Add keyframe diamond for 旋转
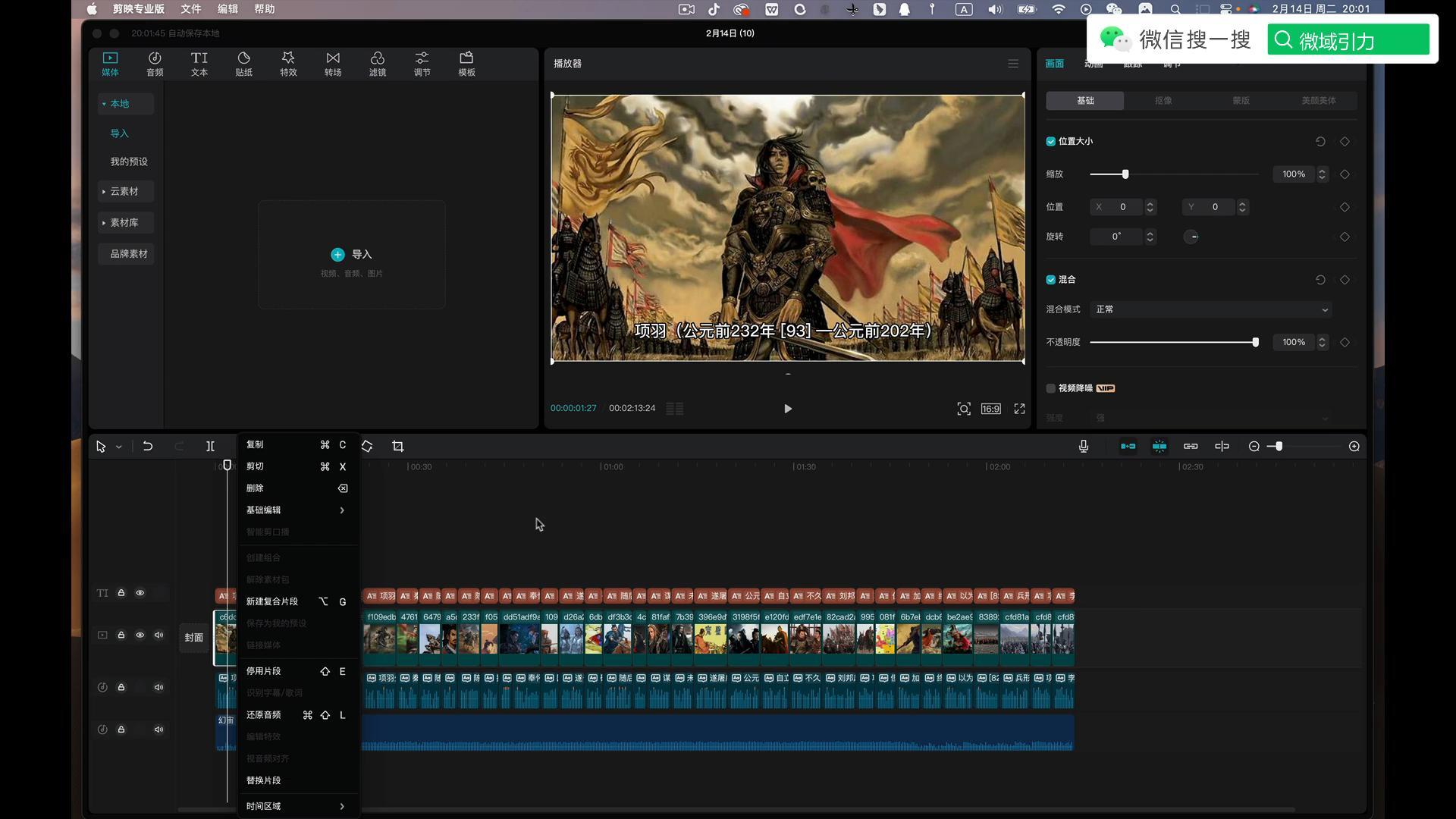Viewport: 1456px width, 819px height. [1345, 237]
